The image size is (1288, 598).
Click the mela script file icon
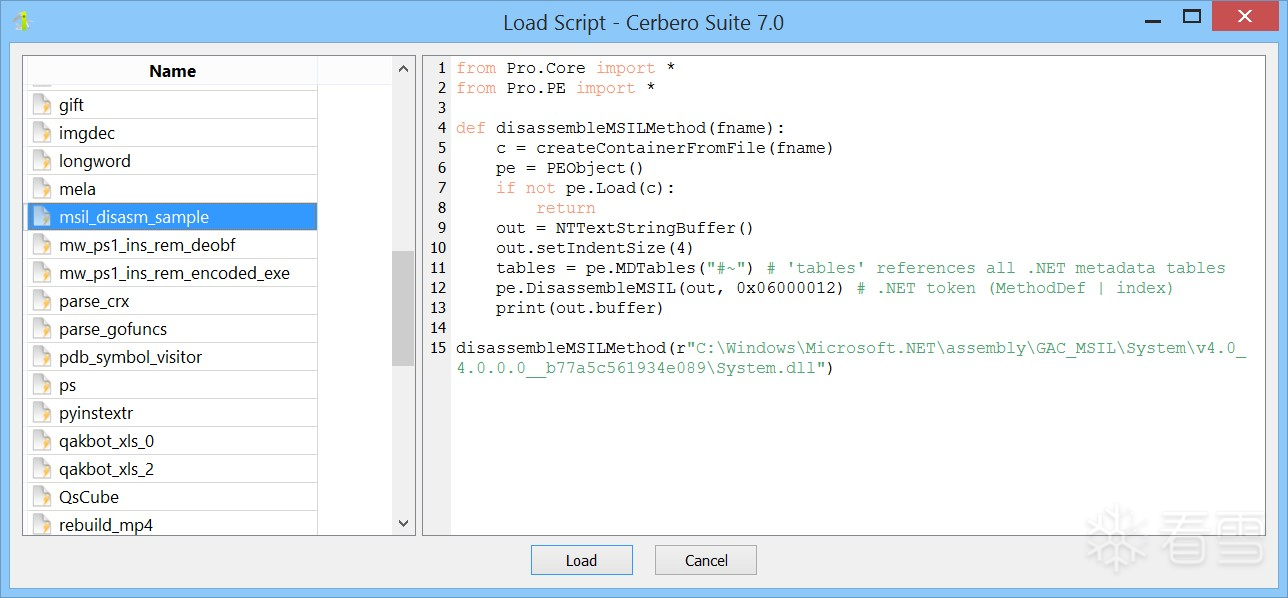point(42,189)
